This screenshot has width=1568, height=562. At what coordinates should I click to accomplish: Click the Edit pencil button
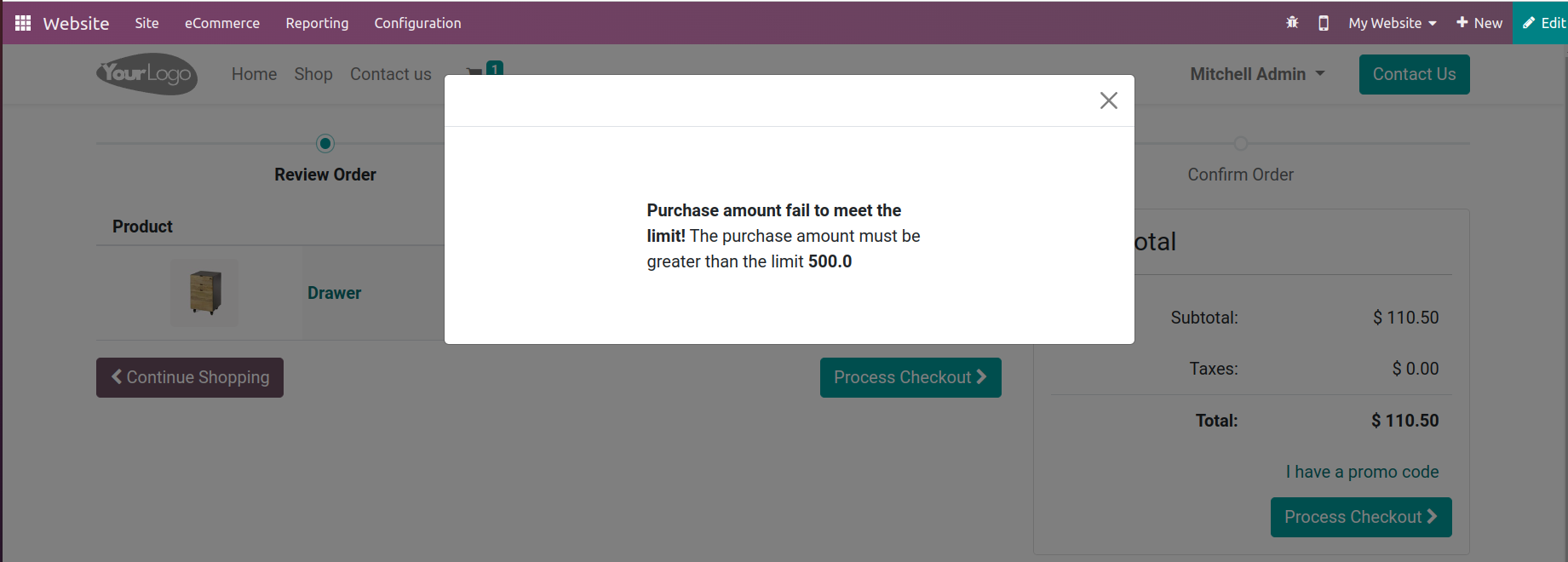[1542, 23]
